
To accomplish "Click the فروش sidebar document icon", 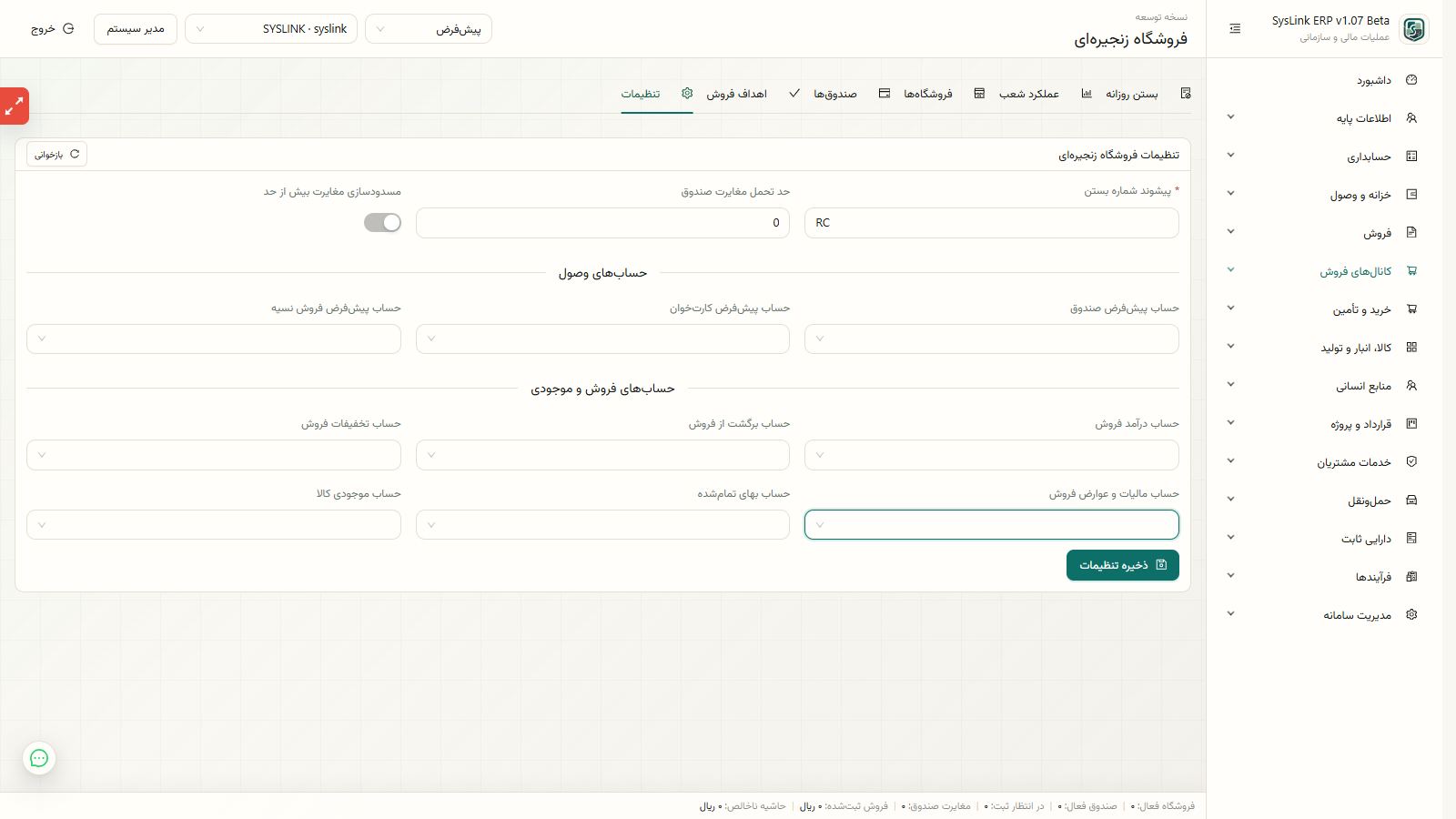I will coord(1411,233).
